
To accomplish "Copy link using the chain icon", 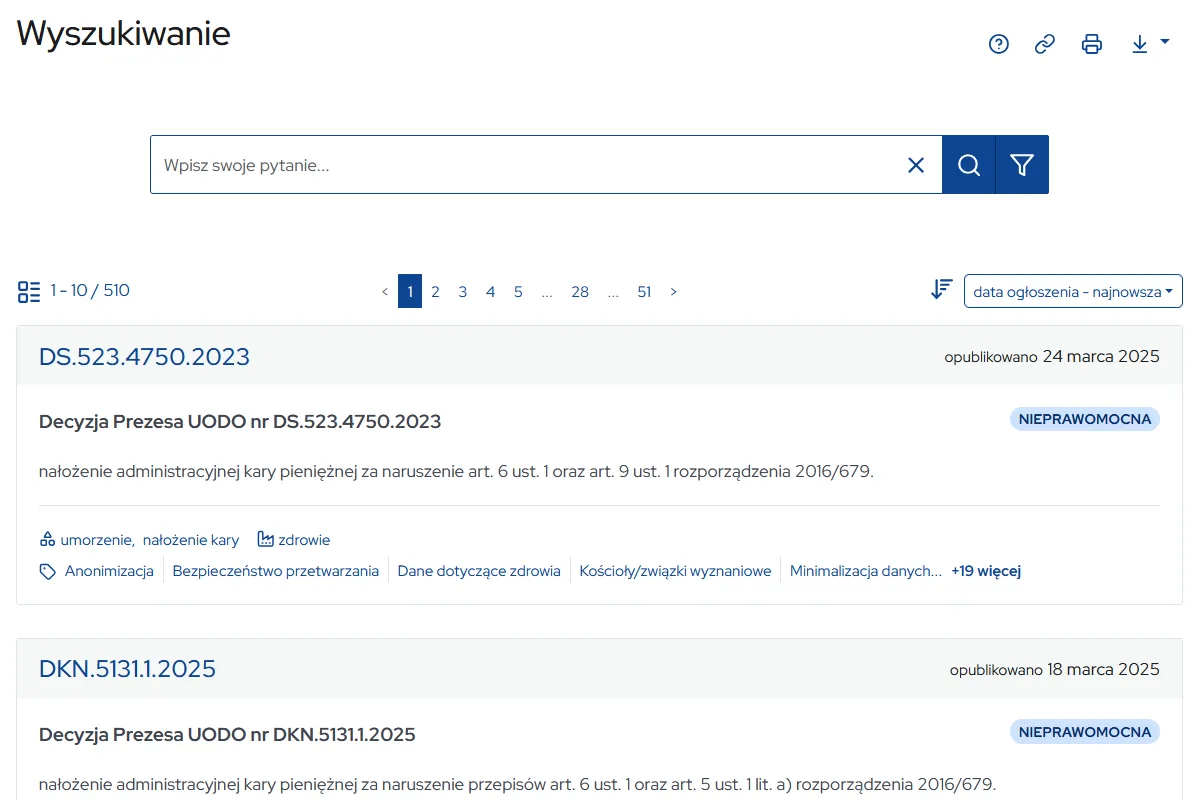I will coord(1045,44).
